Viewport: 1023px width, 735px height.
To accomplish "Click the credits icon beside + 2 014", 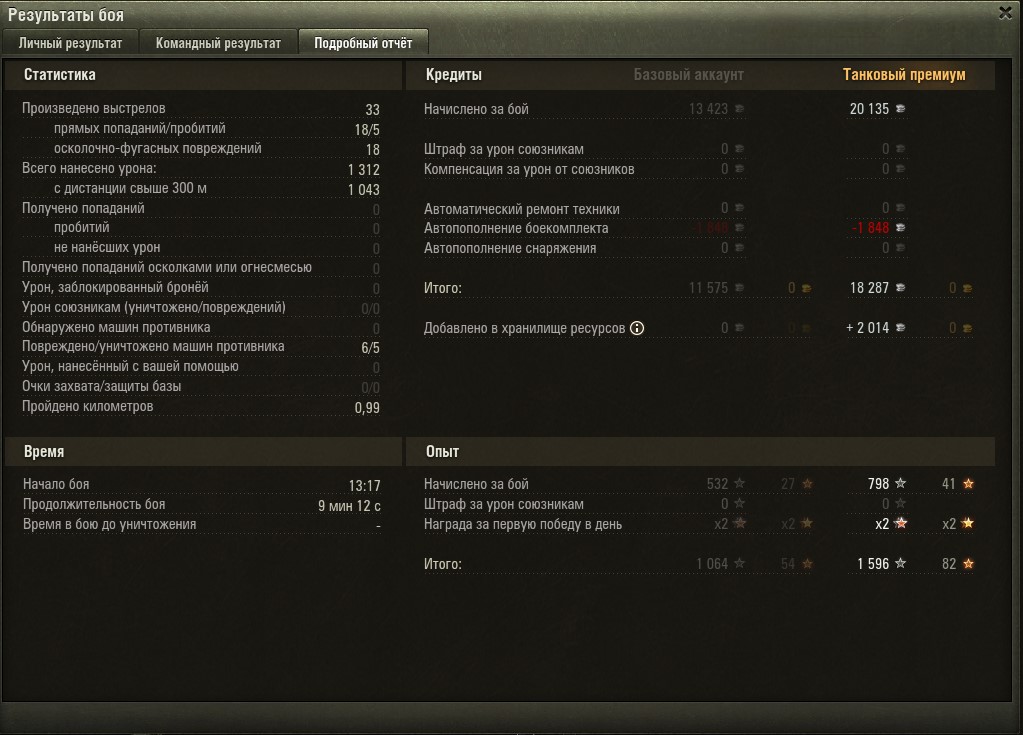I will click(900, 328).
